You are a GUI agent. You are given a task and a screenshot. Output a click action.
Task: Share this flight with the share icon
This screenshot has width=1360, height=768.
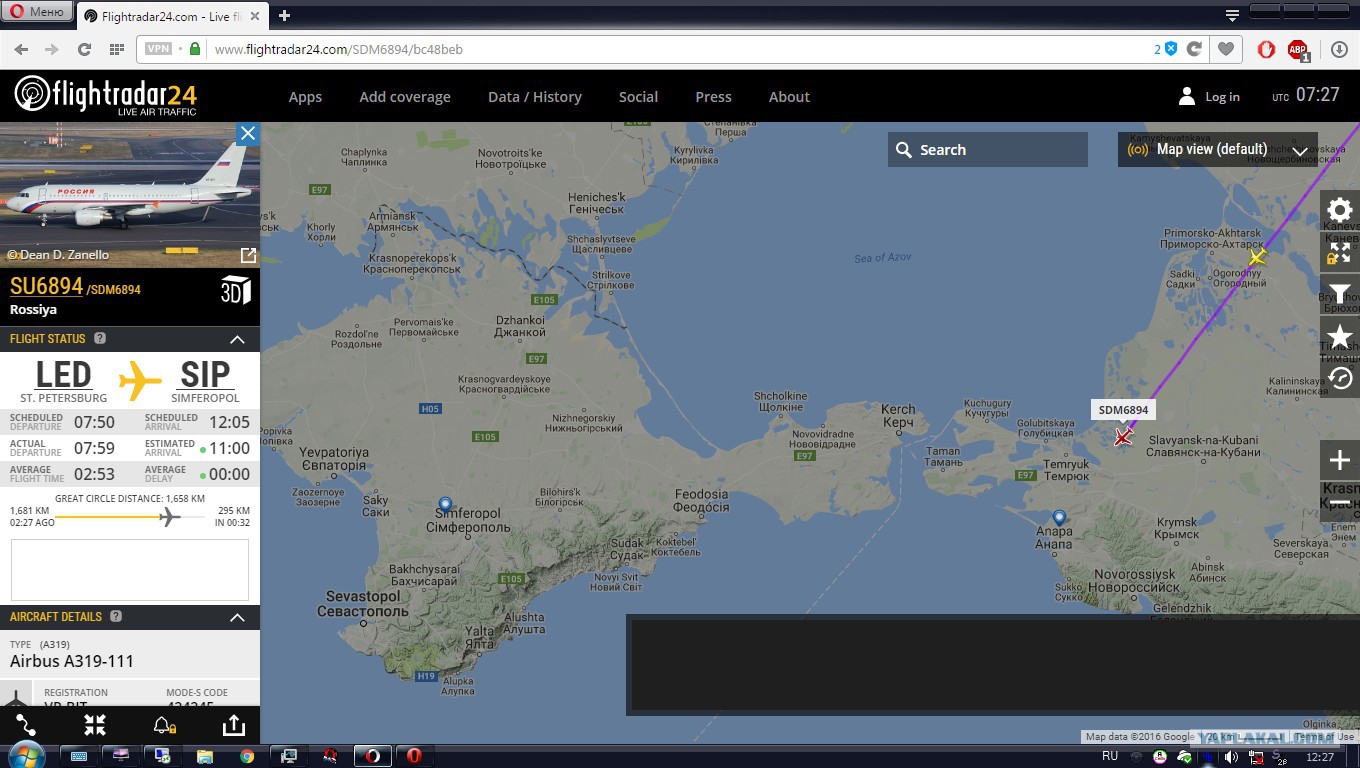click(x=233, y=725)
